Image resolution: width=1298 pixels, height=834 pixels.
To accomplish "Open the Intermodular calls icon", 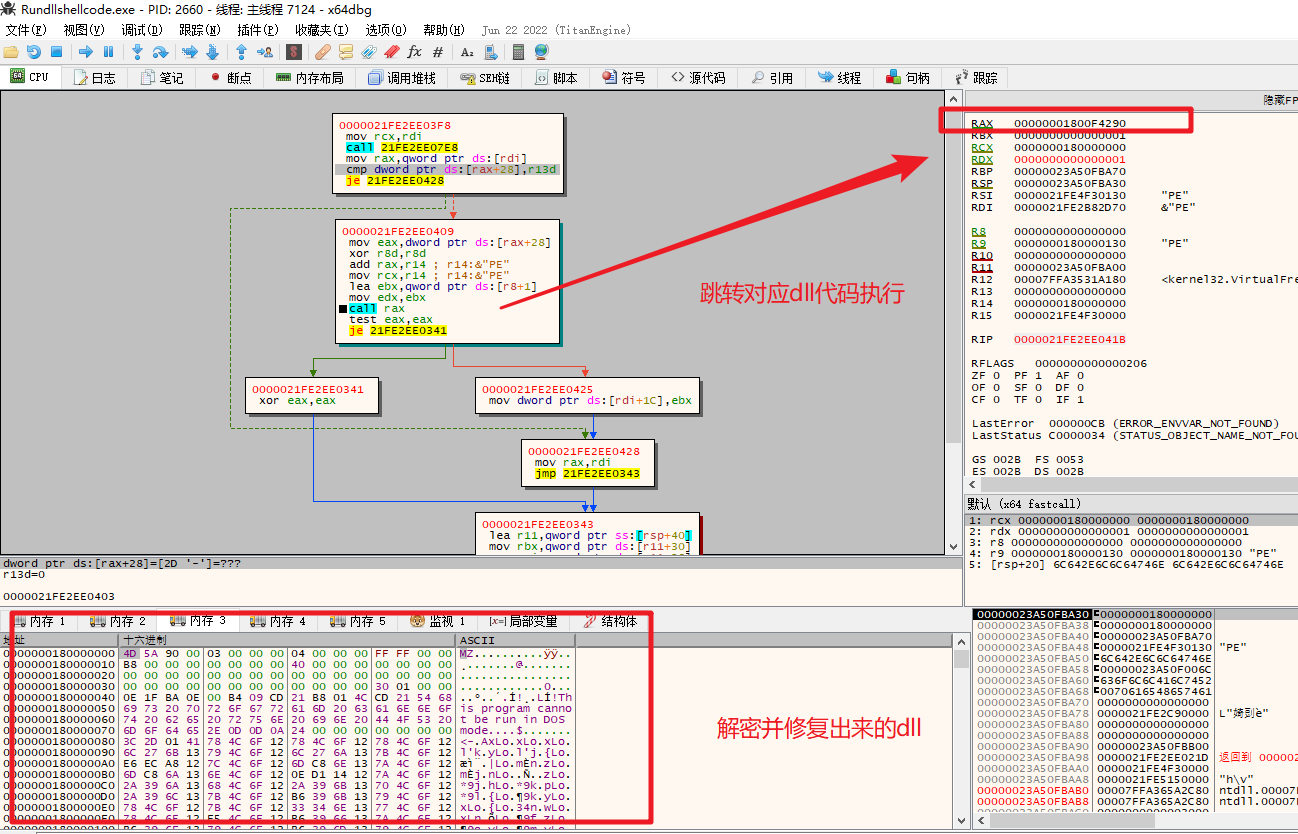I will coord(490,52).
